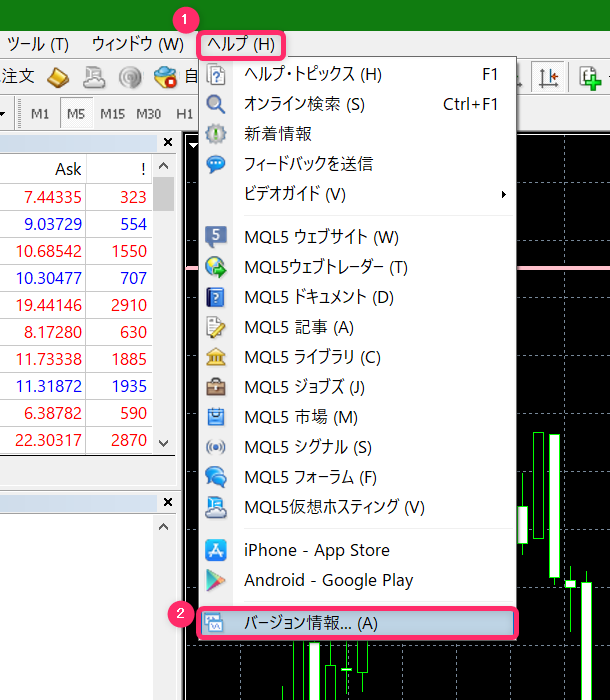Click lower panel scroll up arrow

(163, 527)
